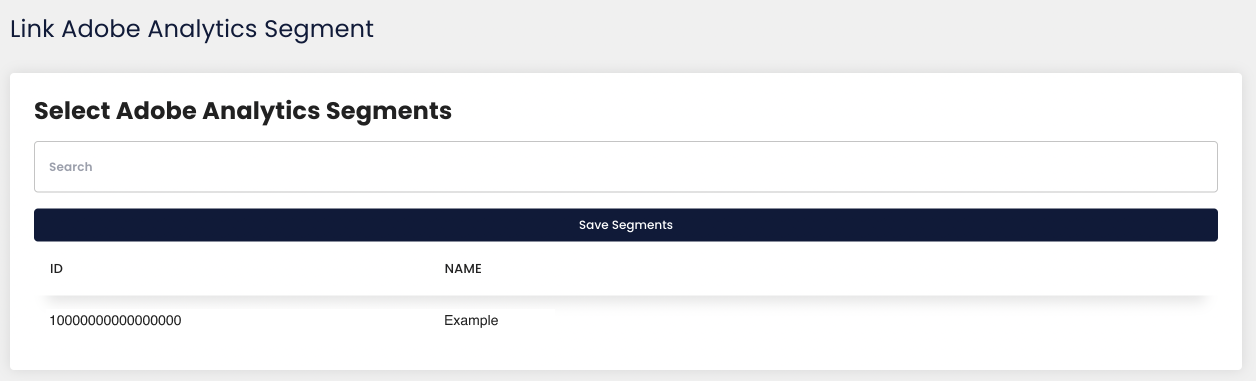The image size is (1256, 381).
Task: Click the empty right end of Search box
Action: 1150,167
